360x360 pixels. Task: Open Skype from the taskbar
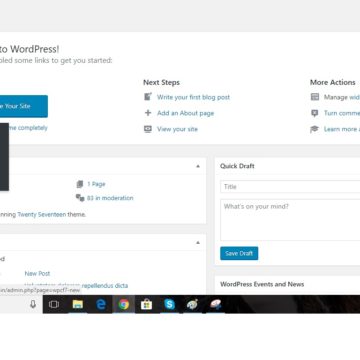click(169, 304)
